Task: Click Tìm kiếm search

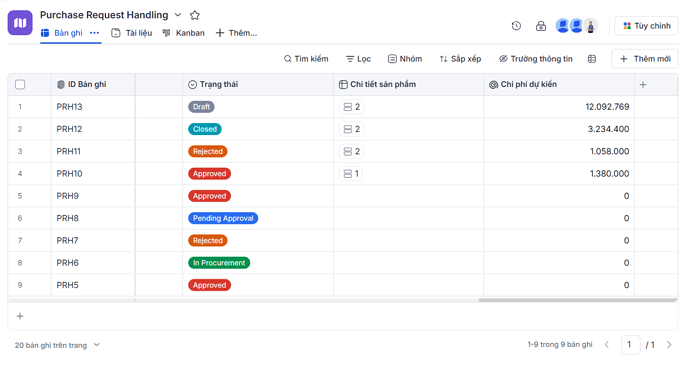Action: click(x=306, y=59)
